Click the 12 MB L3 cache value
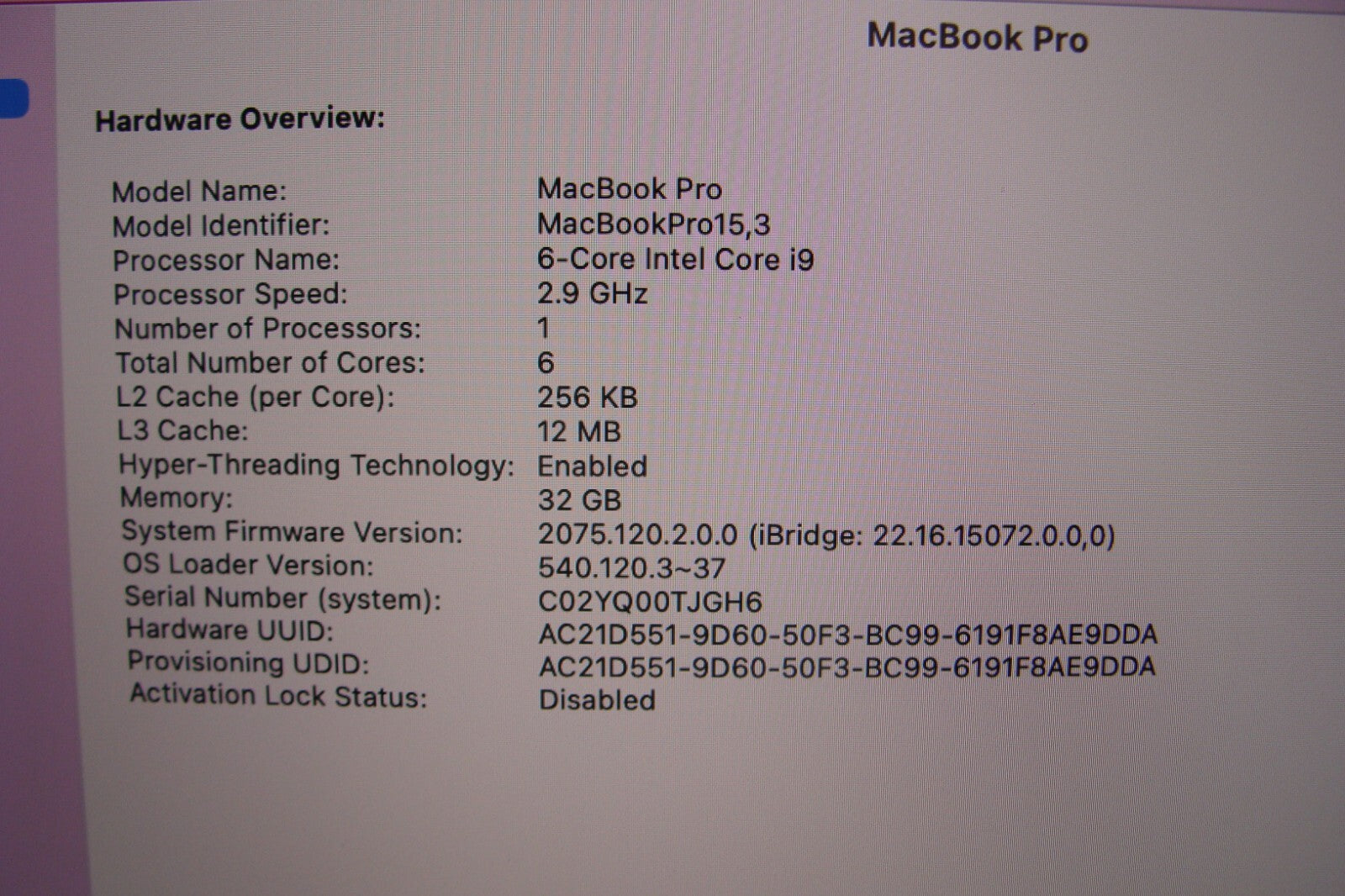 [579, 431]
